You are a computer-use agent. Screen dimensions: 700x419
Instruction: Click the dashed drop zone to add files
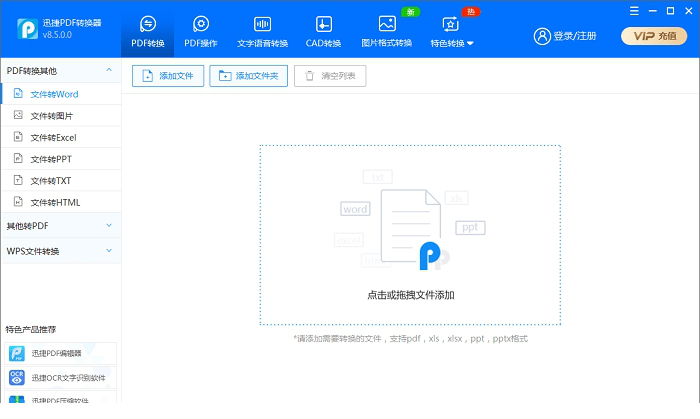tap(410, 235)
